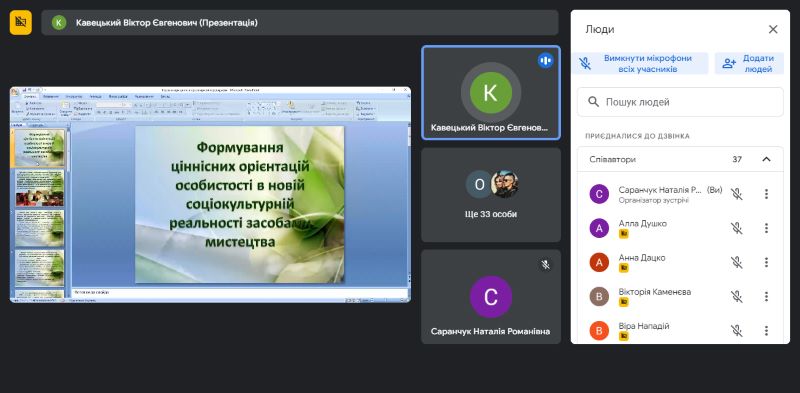Focus the people search field
Viewport: 800px width, 393px height.
click(x=680, y=102)
